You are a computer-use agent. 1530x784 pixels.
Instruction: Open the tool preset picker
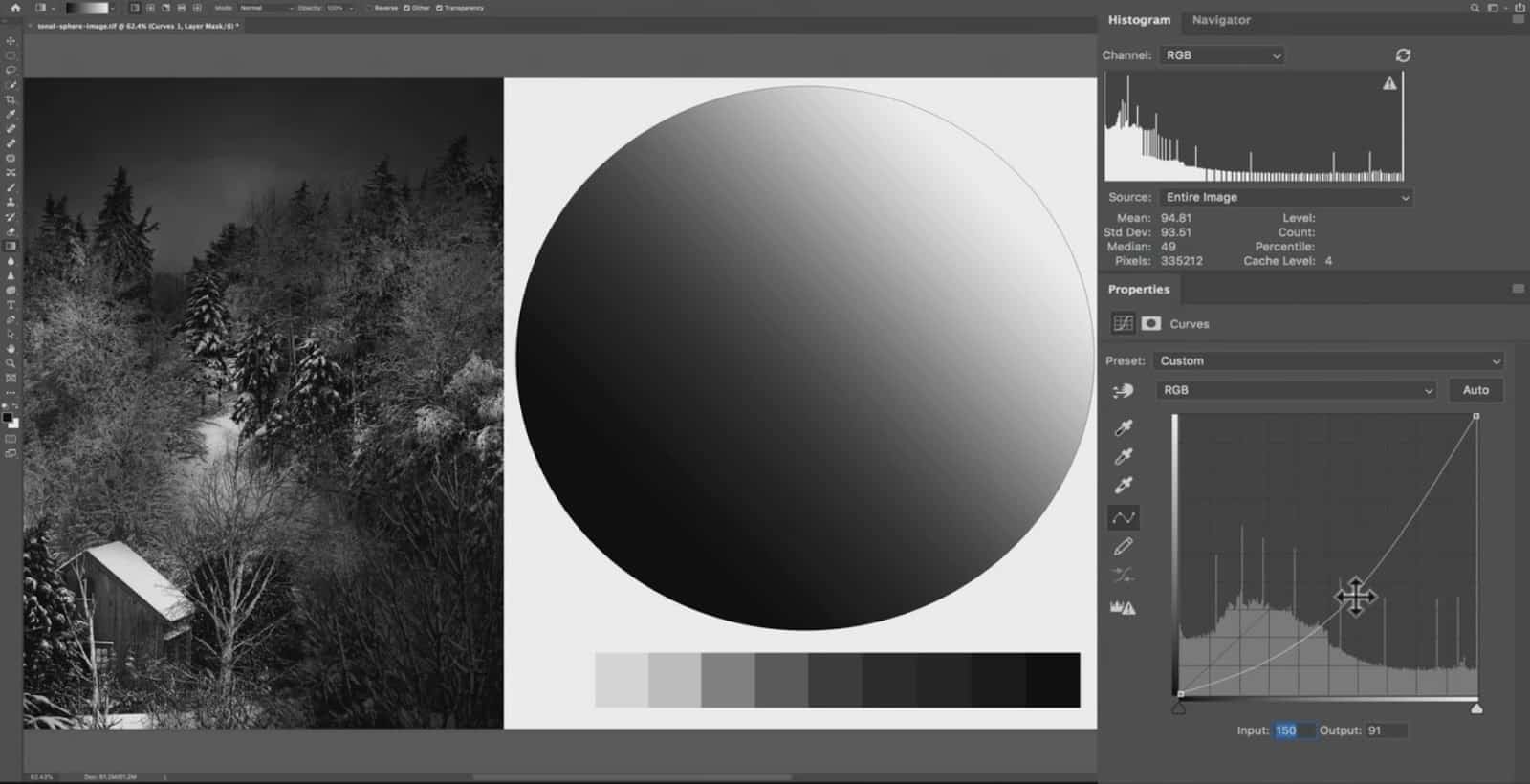tap(44, 8)
